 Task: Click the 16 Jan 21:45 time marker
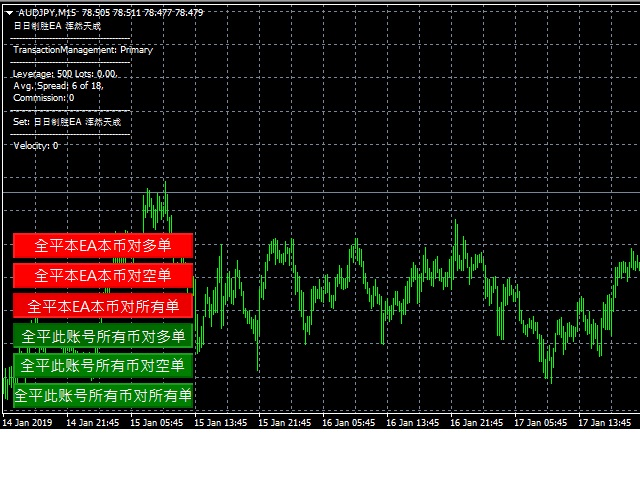(x=476, y=423)
